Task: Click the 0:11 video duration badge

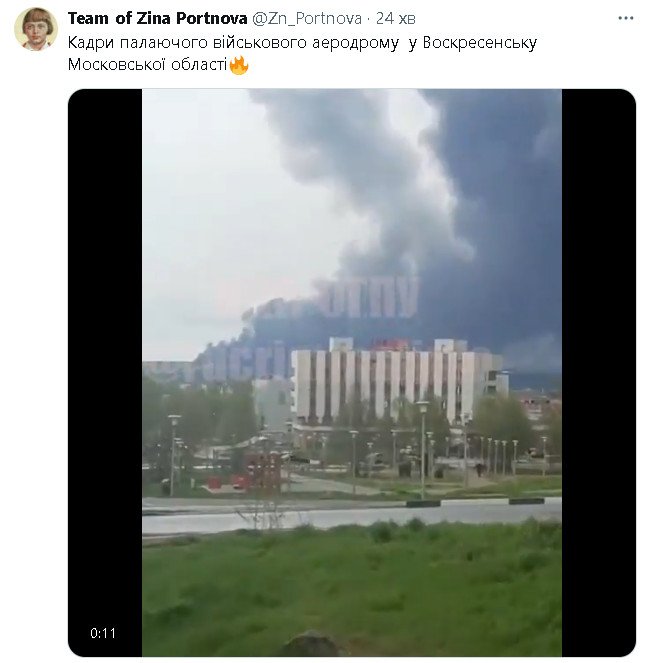Action: [103, 633]
